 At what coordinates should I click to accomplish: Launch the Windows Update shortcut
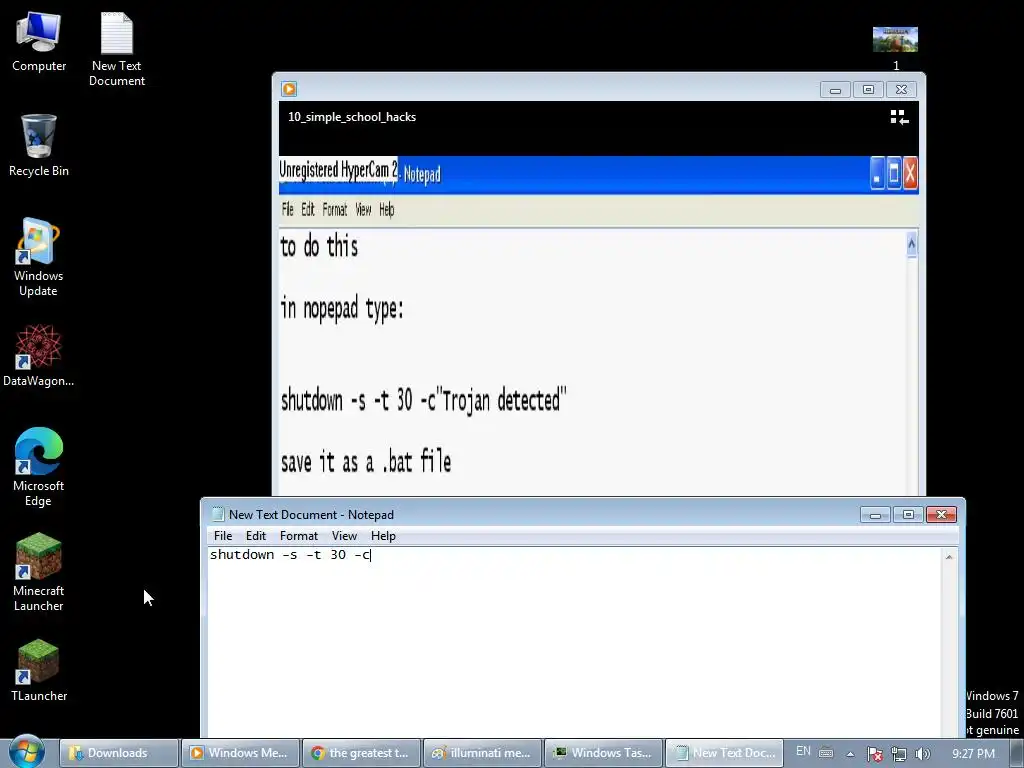point(39,257)
